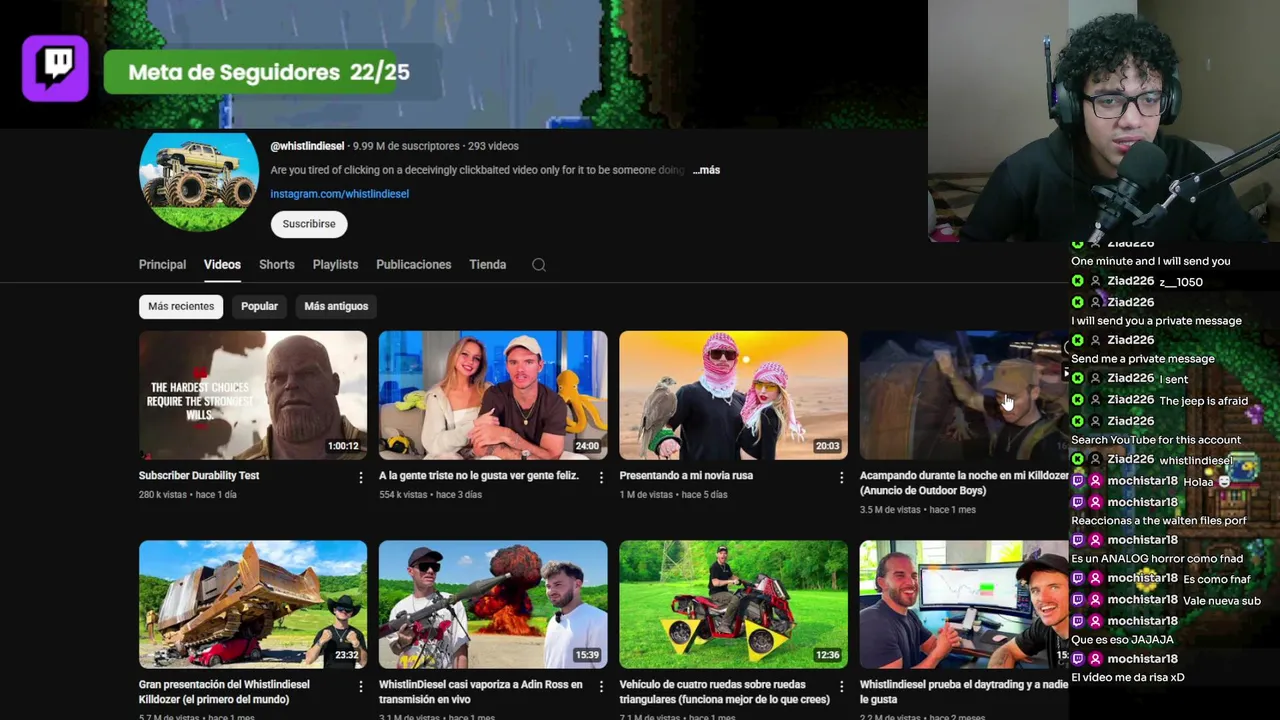Open the Killdozer camping night thumbnail
This screenshot has width=1280, height=720.
coord(964,395)
